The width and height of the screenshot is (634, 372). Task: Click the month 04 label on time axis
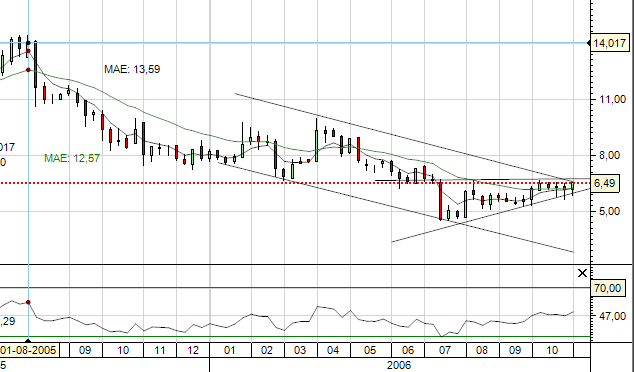tap(333, 350)
